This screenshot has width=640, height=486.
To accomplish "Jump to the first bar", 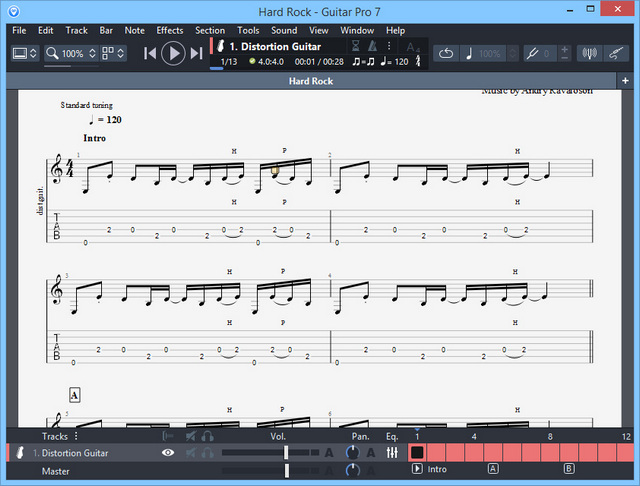I will (x=150, y=53).
